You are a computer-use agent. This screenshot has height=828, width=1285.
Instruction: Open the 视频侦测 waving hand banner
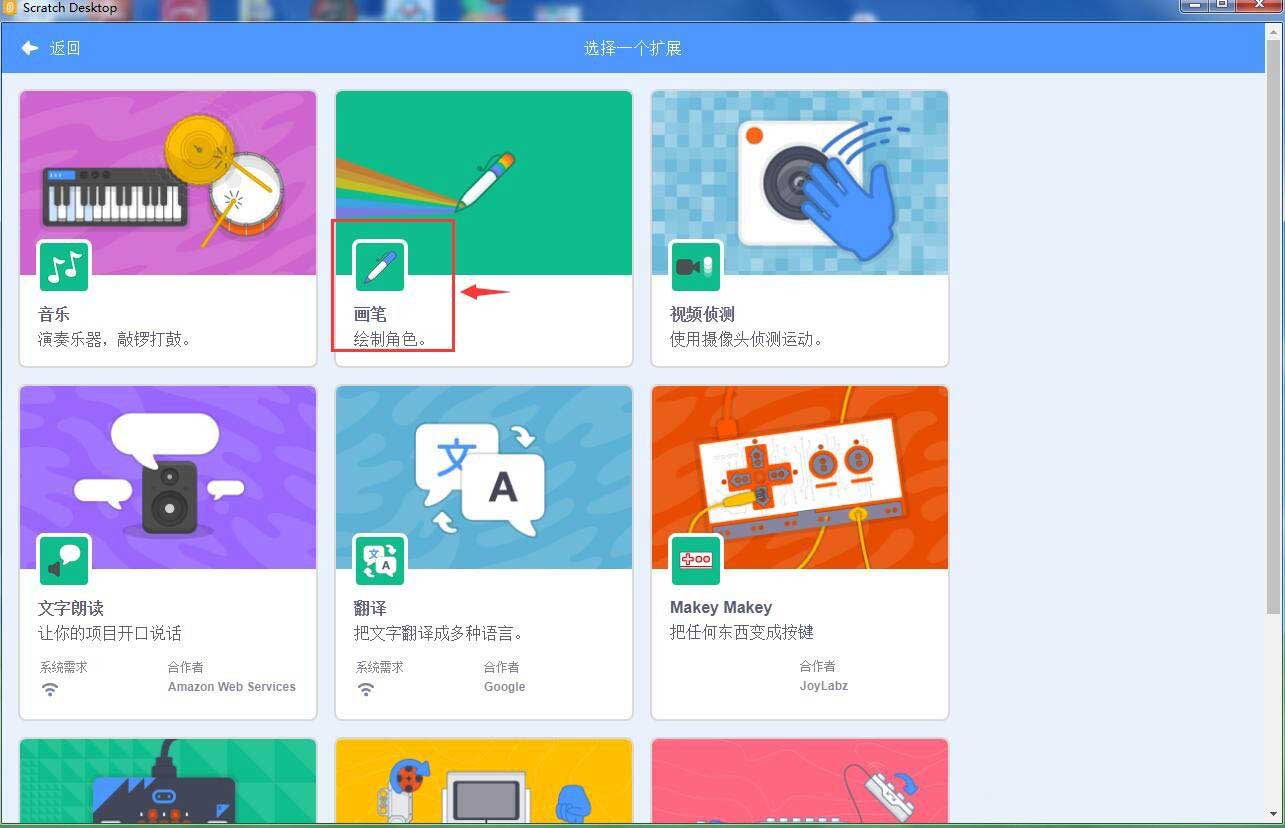click(800, 183)
